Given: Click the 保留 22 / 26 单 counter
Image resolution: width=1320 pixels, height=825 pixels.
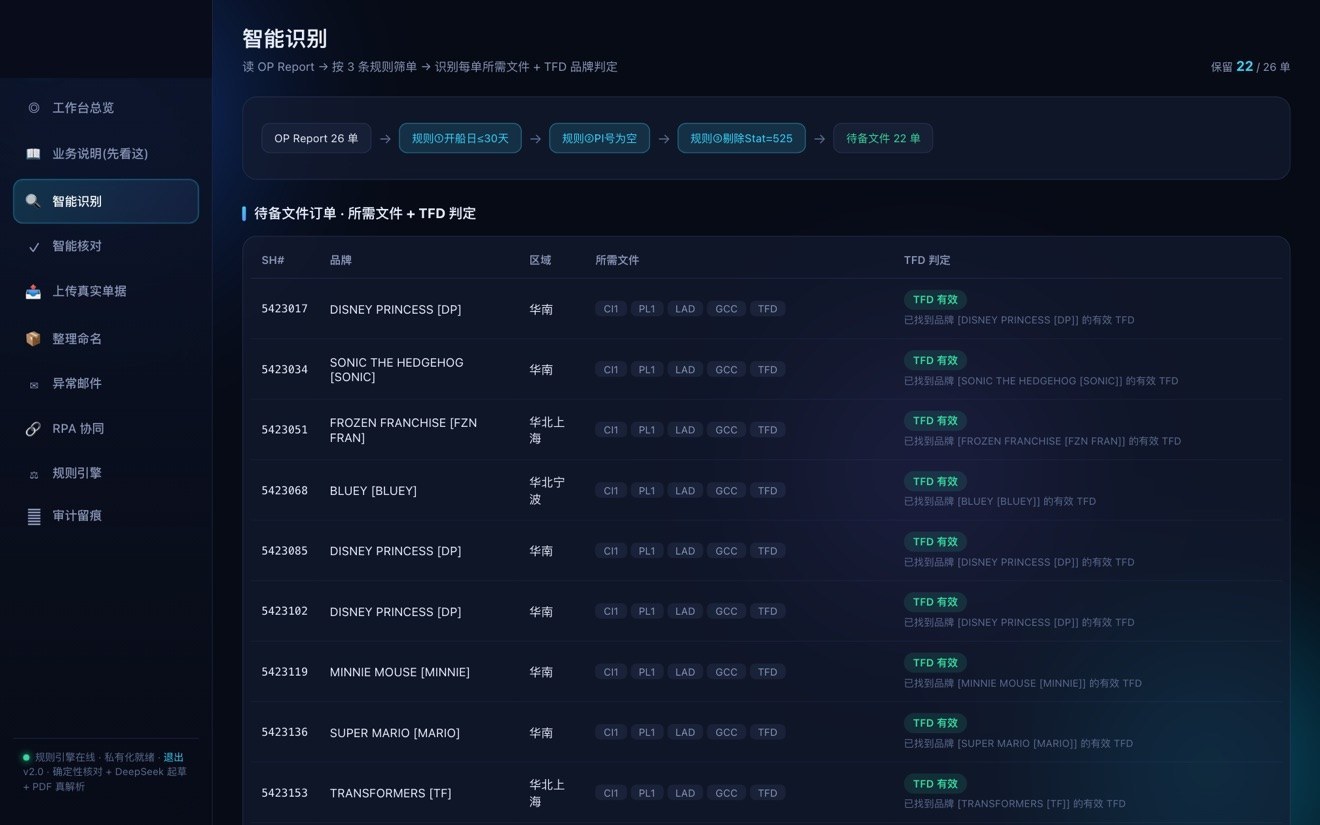Looking at the screenshot, I should 1250,67.
